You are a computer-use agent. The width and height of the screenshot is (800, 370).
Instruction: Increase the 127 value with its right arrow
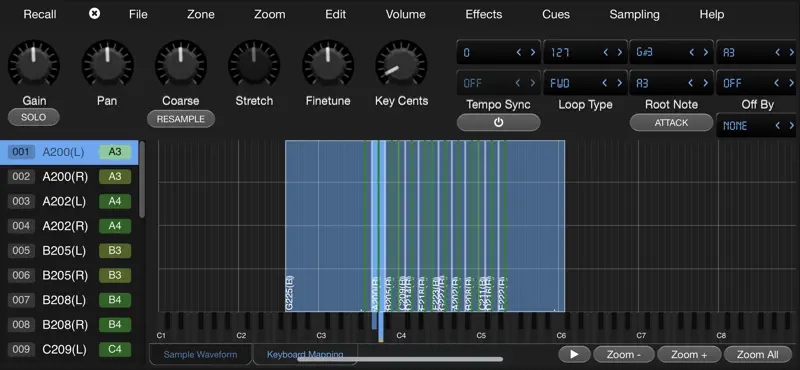(620, 52)
